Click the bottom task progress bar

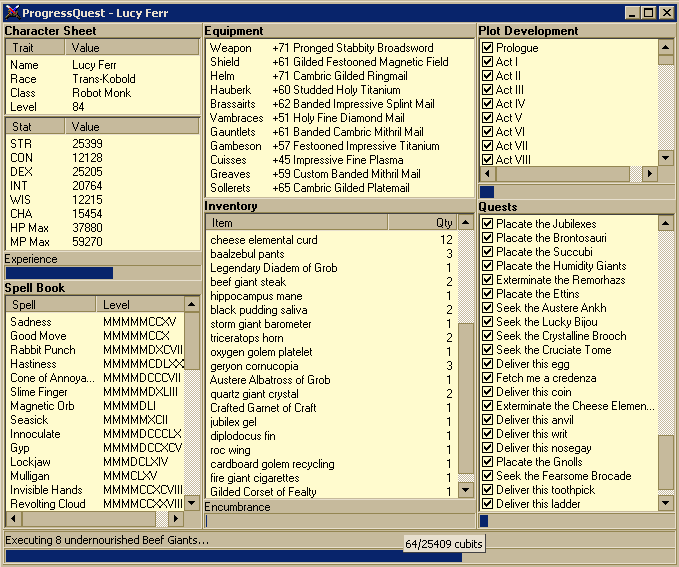(x=339, y=556)
